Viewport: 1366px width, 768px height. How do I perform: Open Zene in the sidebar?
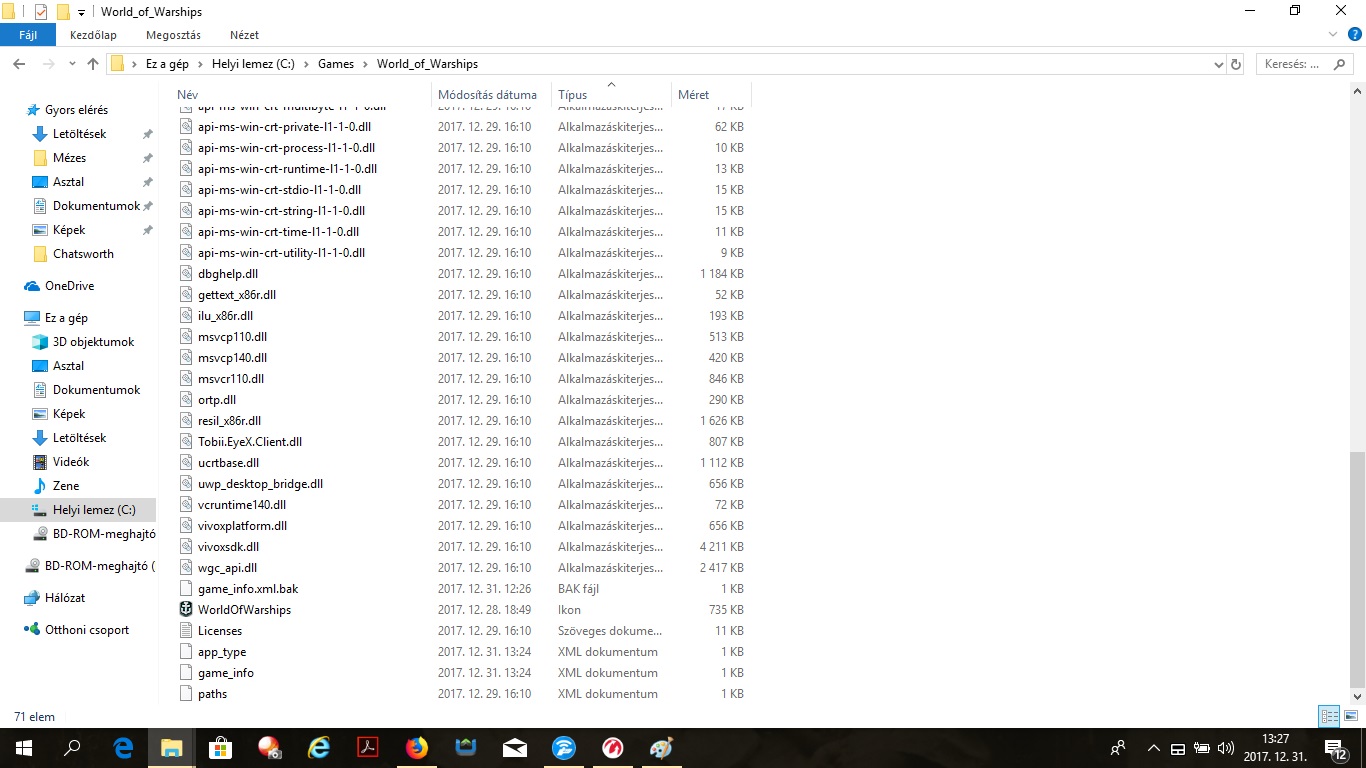tap(66, 486)
